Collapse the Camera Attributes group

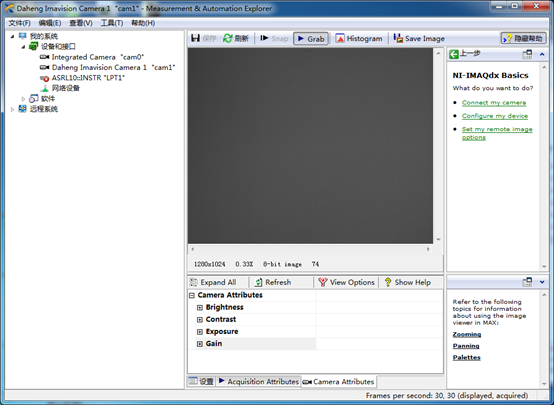point(192,295)
